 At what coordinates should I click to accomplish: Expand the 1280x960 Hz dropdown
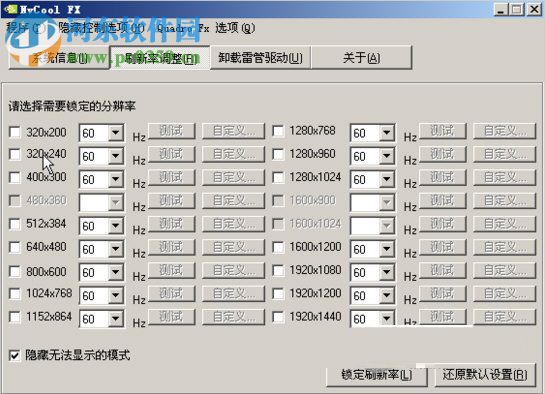click(x=387, y=156)
